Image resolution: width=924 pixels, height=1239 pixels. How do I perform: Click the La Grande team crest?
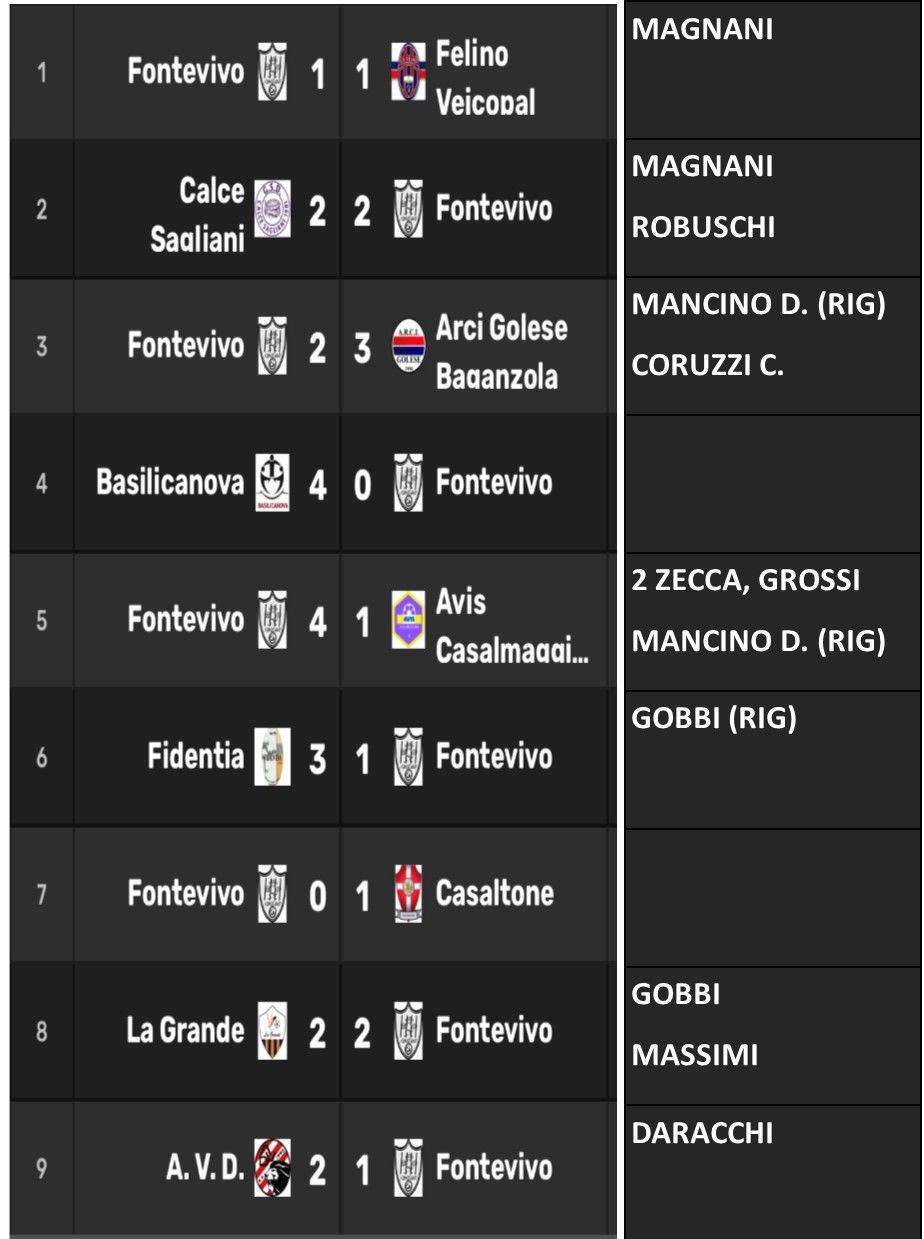tap(272, 1030)
